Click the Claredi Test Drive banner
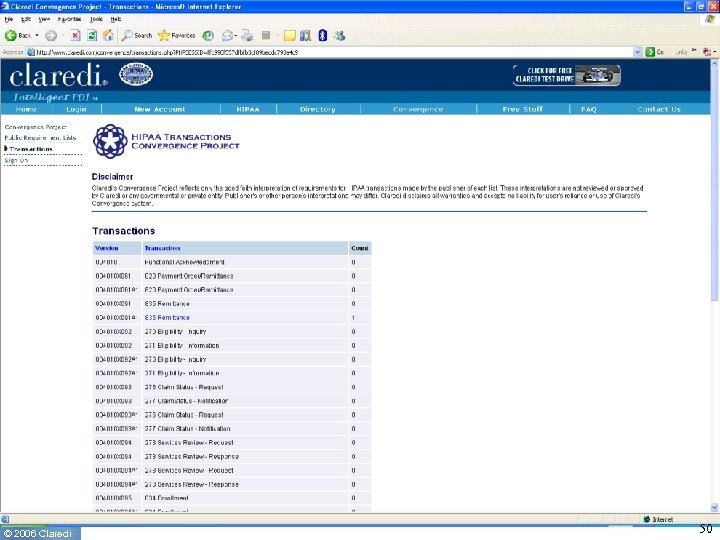The width and height of the screenshot is (720, 540). tap(566, 75)
